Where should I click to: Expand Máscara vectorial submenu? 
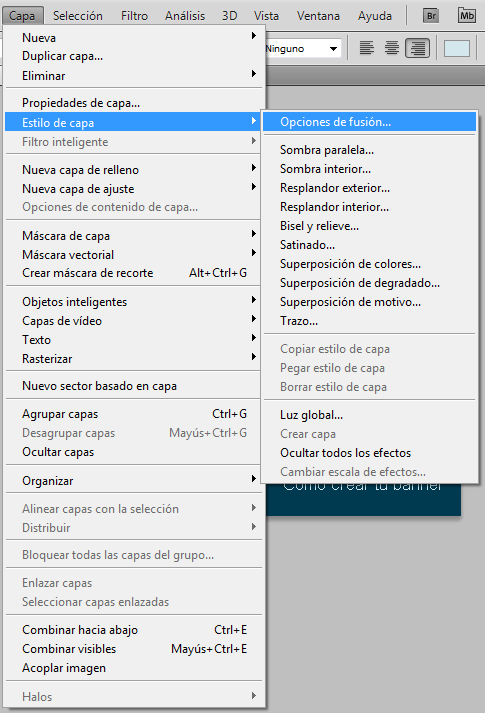click(x=134, y=255)
